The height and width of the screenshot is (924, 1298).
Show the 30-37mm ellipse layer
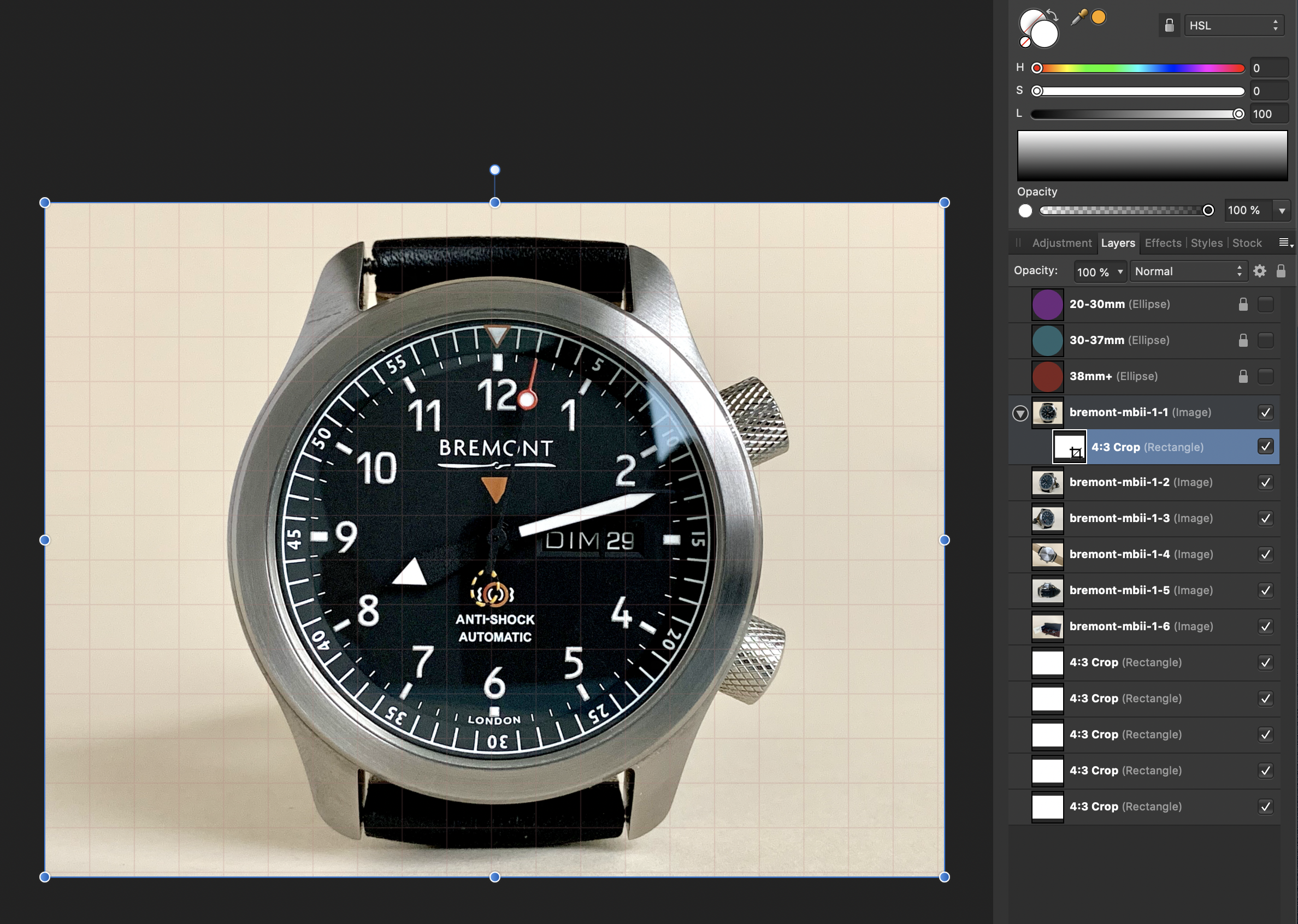1265,340
